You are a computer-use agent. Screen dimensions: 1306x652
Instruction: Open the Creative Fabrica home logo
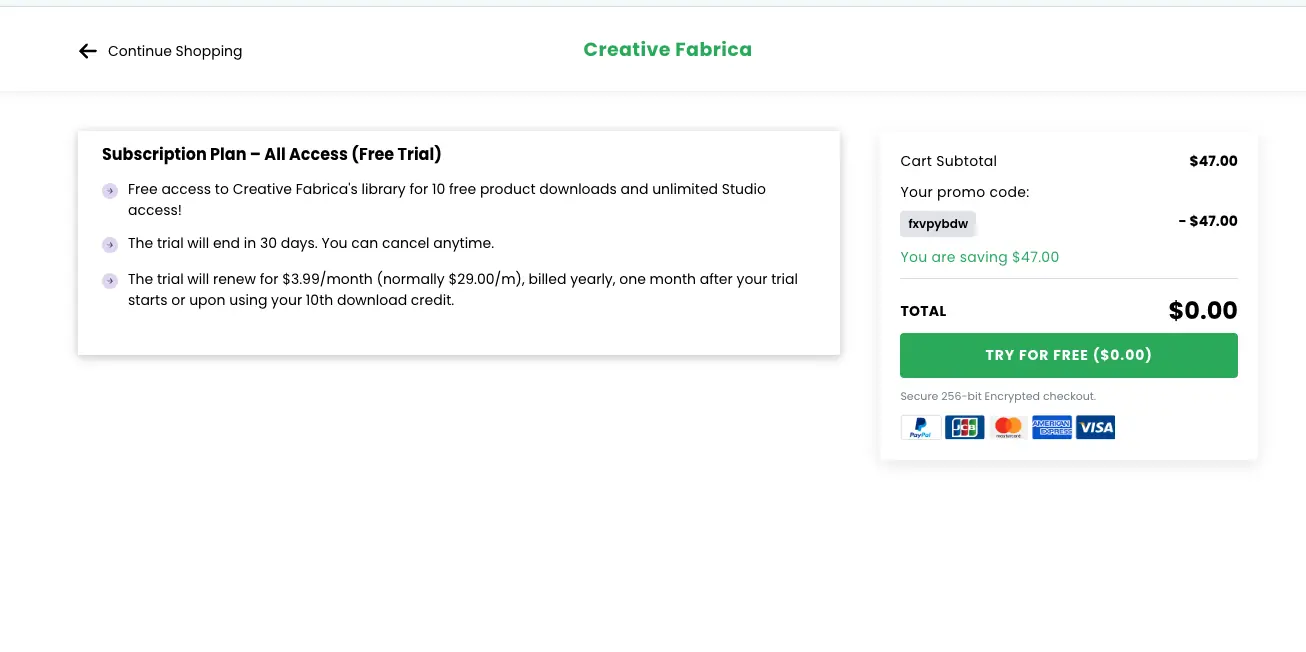[x=667, y=49]
